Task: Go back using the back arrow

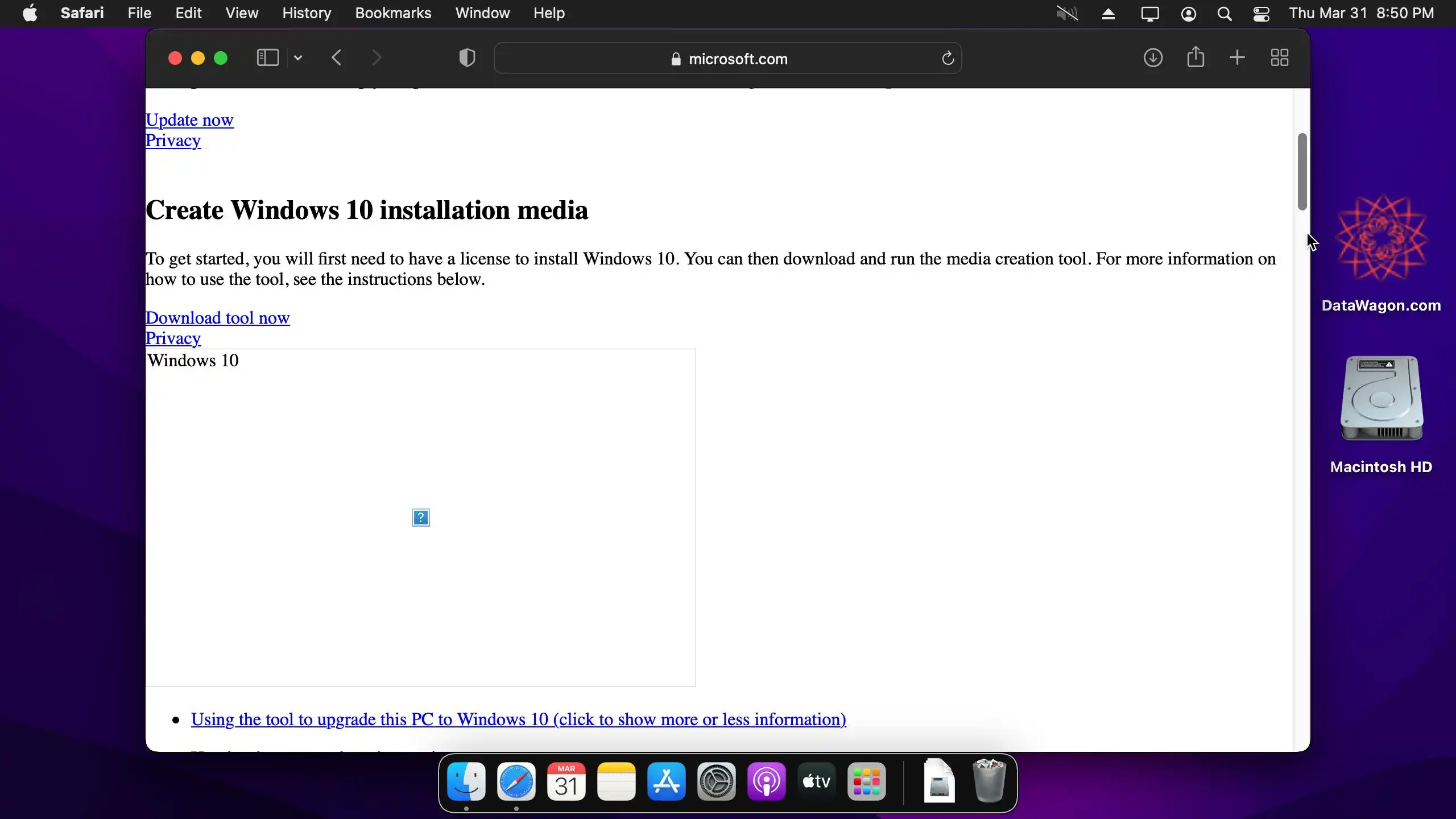Action: [337, 57]
